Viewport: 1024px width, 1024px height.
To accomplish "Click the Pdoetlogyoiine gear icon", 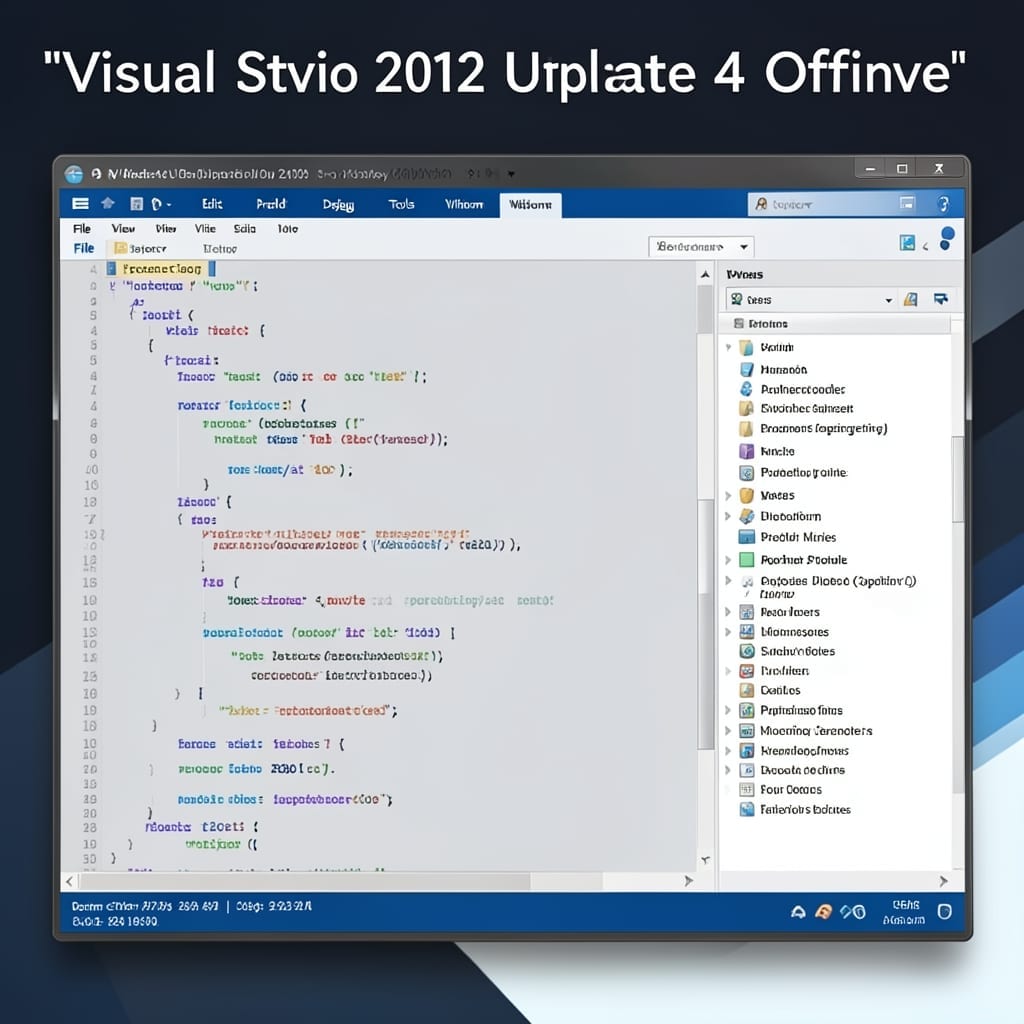I will tap(746, 473).
